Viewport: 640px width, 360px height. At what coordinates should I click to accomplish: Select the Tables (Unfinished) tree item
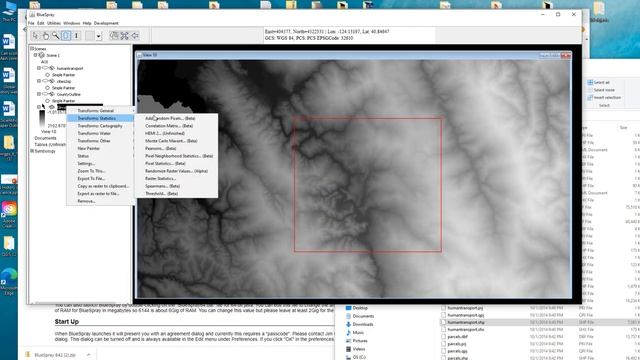click(50, 144)
